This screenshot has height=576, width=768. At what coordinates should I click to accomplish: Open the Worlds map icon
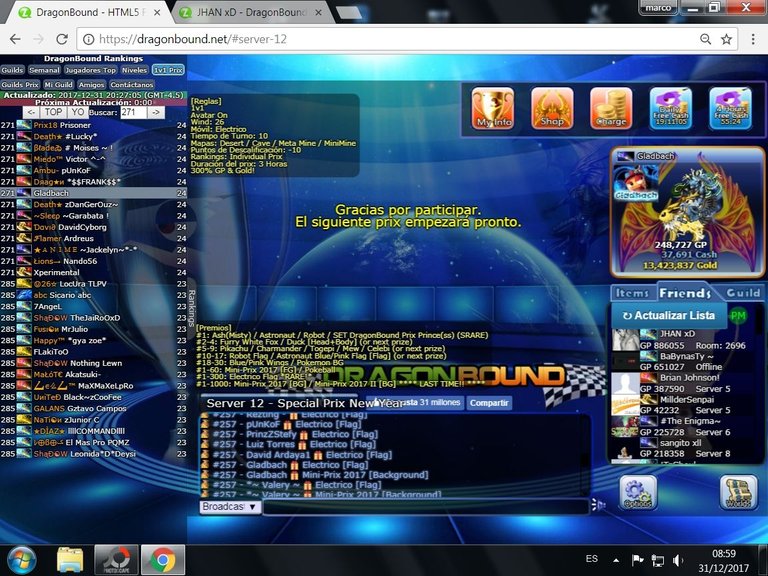(x=739, y=492)
